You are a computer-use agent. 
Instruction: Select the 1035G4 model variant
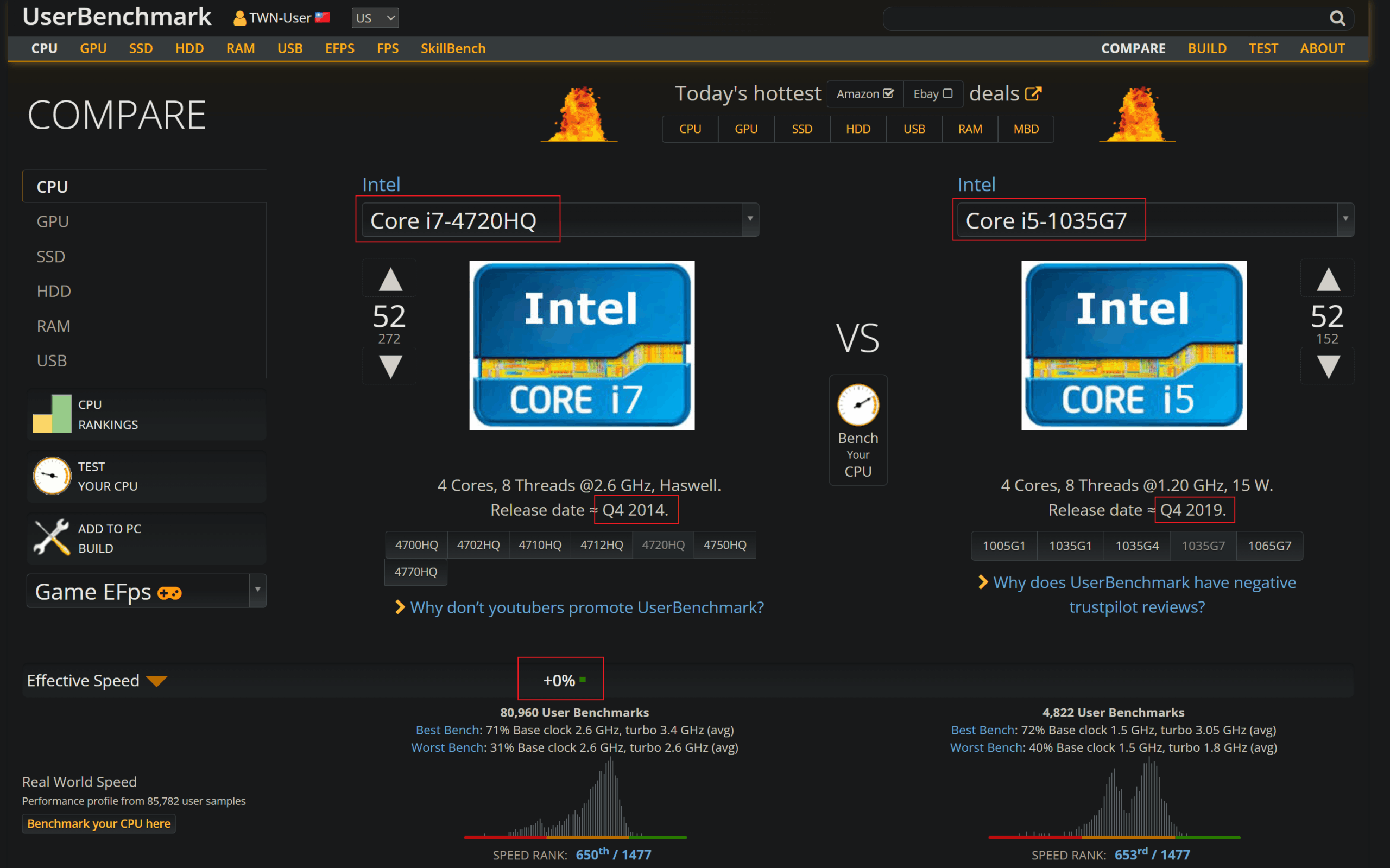(1137, 546)
